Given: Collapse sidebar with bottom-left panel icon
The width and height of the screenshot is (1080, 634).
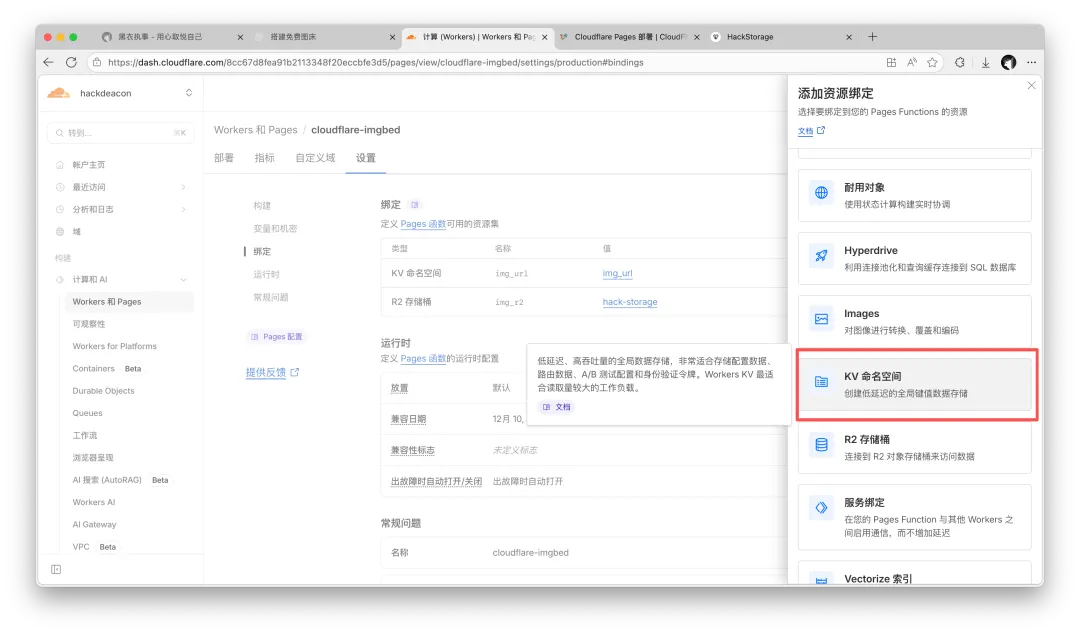Looking at the screenshot, I should click(x=56, y=569).
